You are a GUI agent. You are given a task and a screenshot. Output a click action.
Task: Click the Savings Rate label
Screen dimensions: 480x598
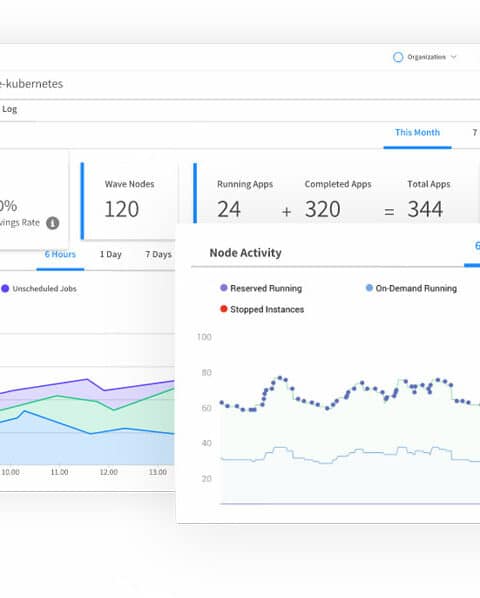(x=20, y=223)
